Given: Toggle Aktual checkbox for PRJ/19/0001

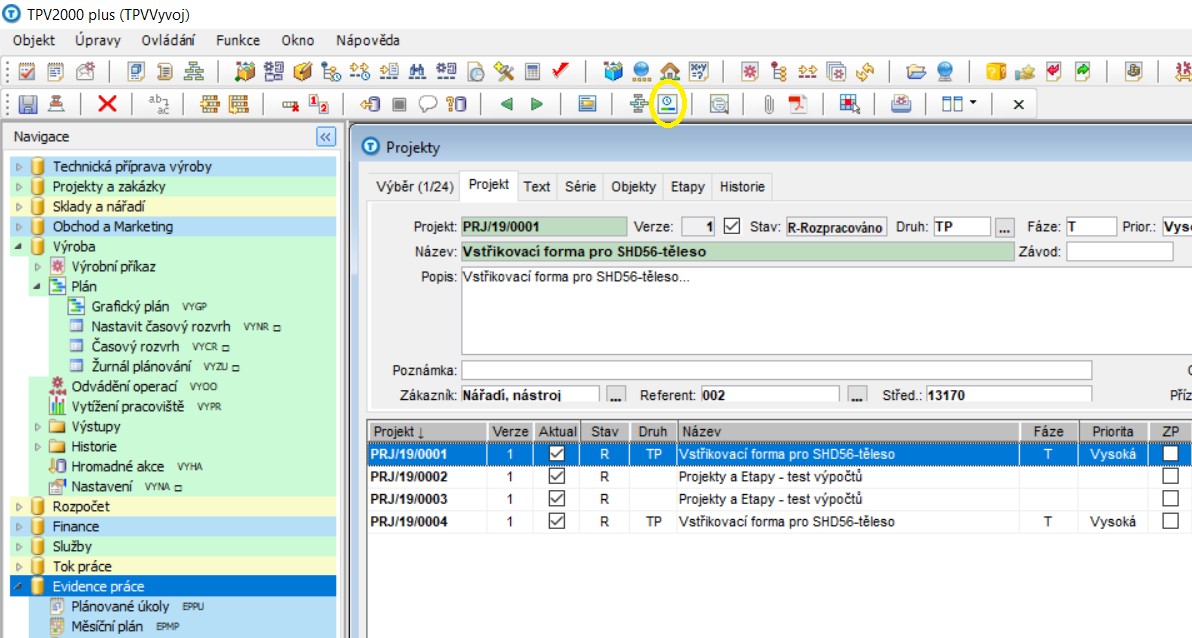Looking at the screenshot, I should [x=556, y=454].
